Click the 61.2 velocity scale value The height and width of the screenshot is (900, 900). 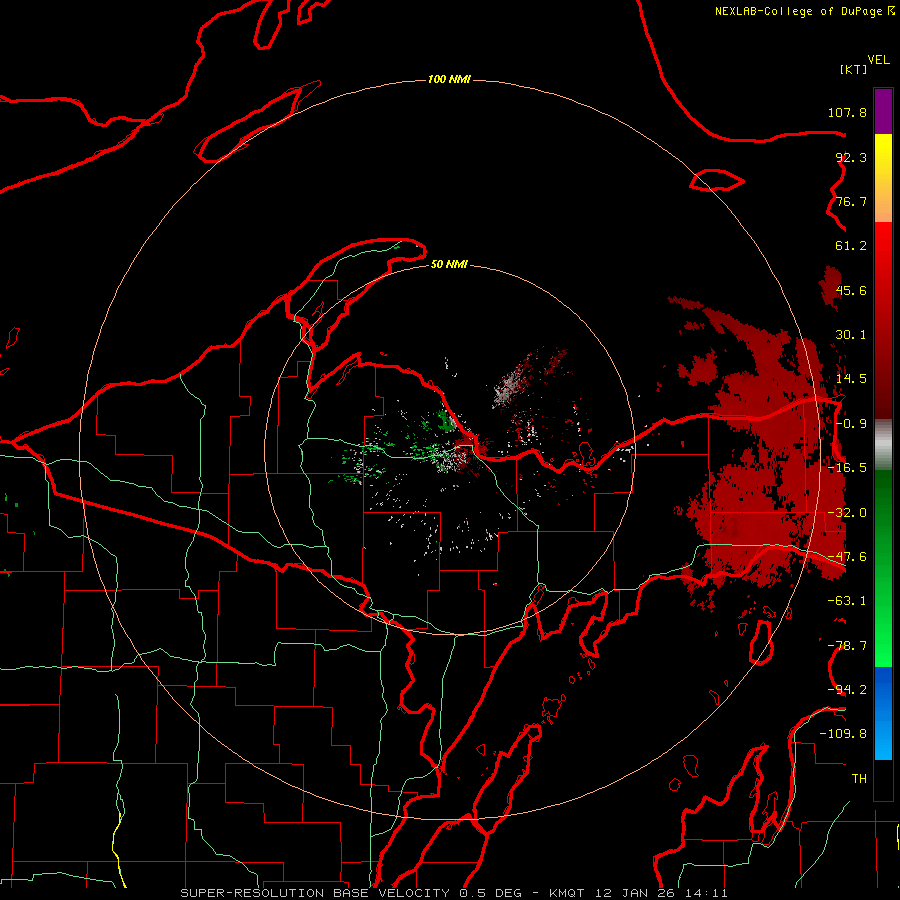click(x=851, y=246)
